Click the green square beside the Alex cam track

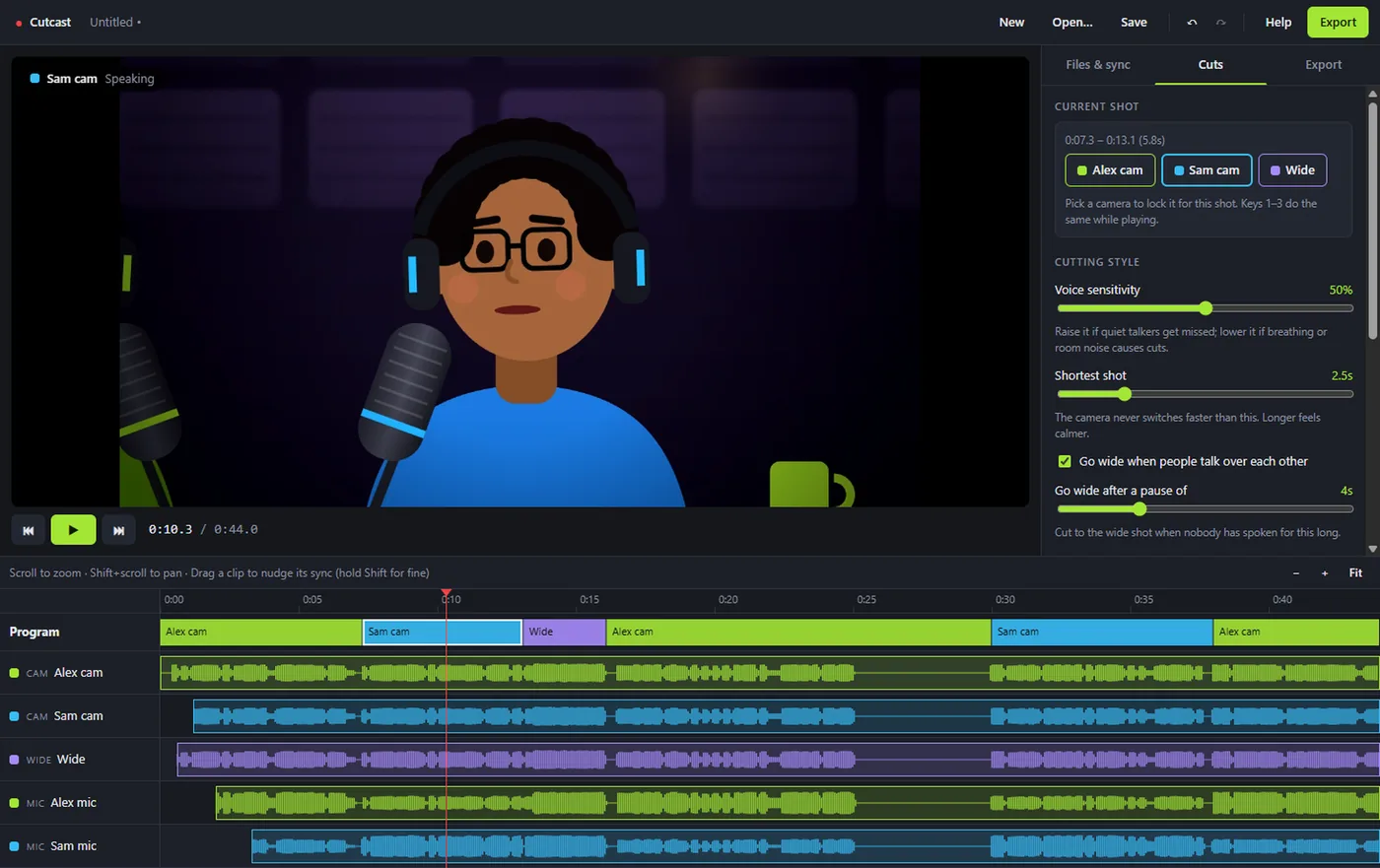(14, 673)
